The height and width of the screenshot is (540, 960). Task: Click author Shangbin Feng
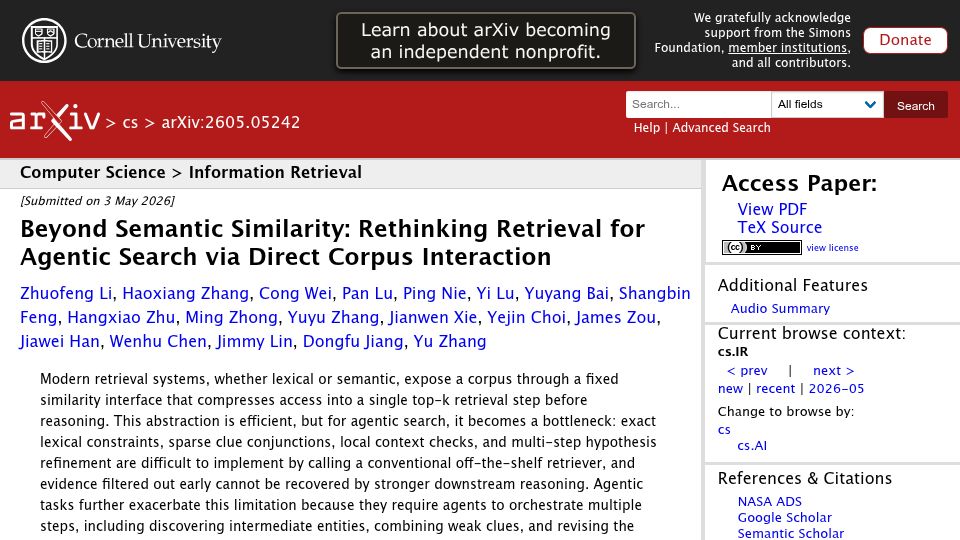click(654, 293)
